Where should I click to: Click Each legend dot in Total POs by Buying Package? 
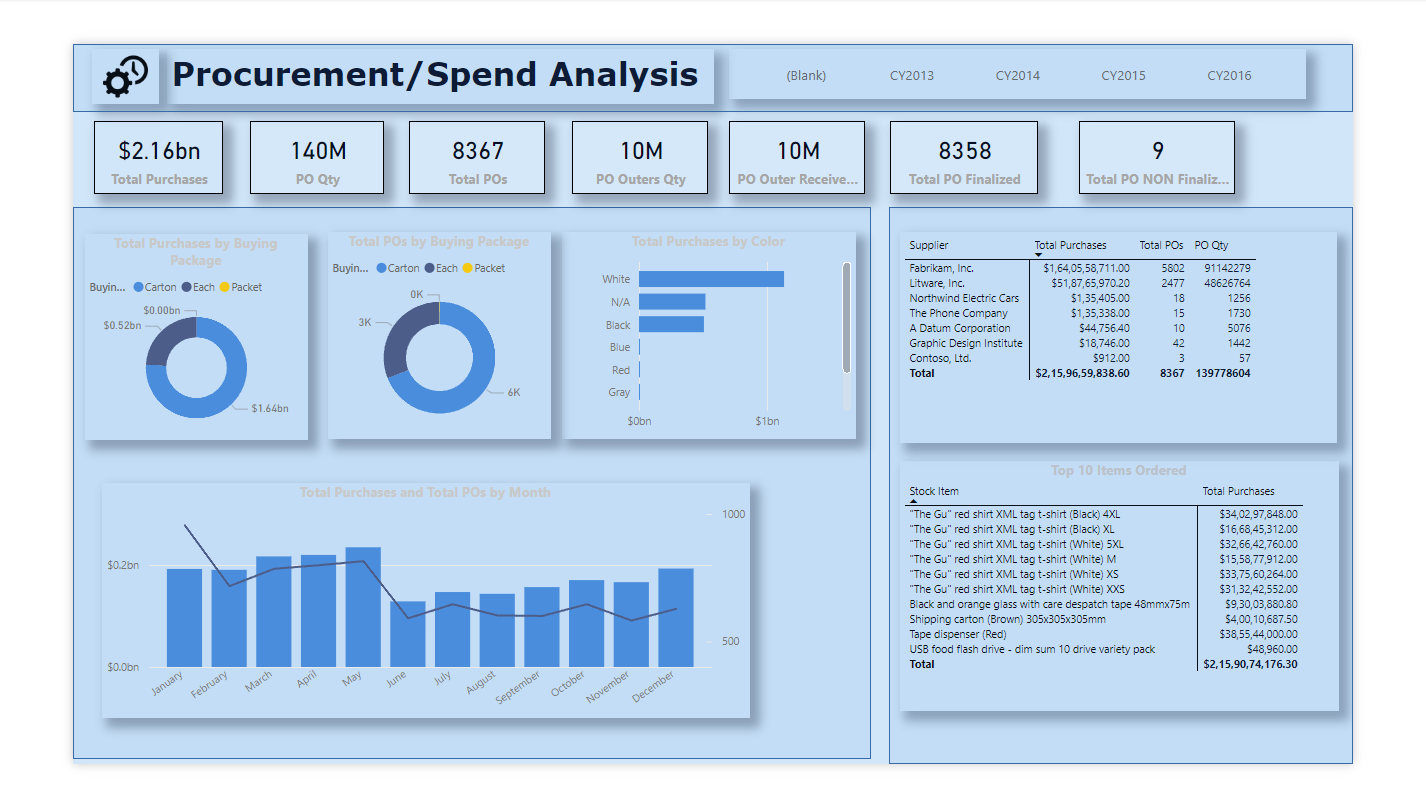click(429, 268)
